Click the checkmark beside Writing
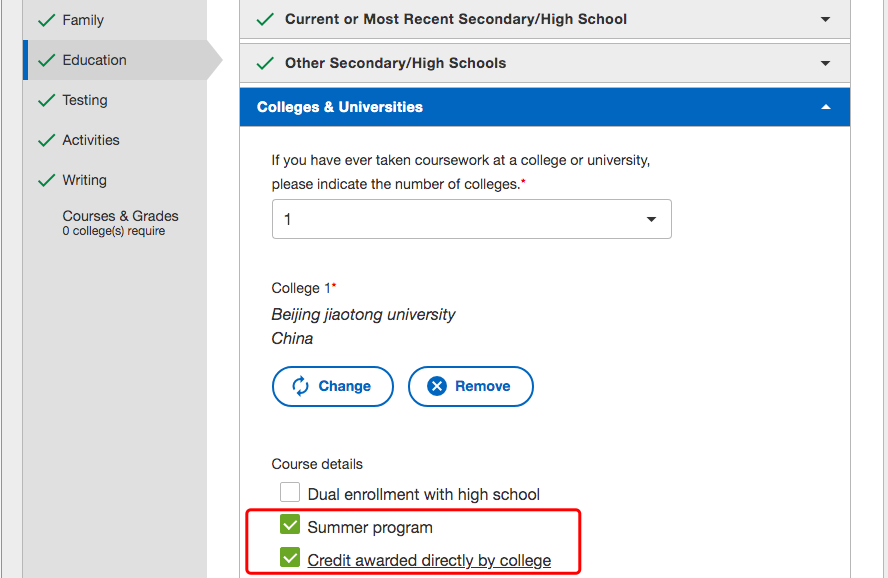The width and height of the screenshot is (888, 578). pos(46,180)
